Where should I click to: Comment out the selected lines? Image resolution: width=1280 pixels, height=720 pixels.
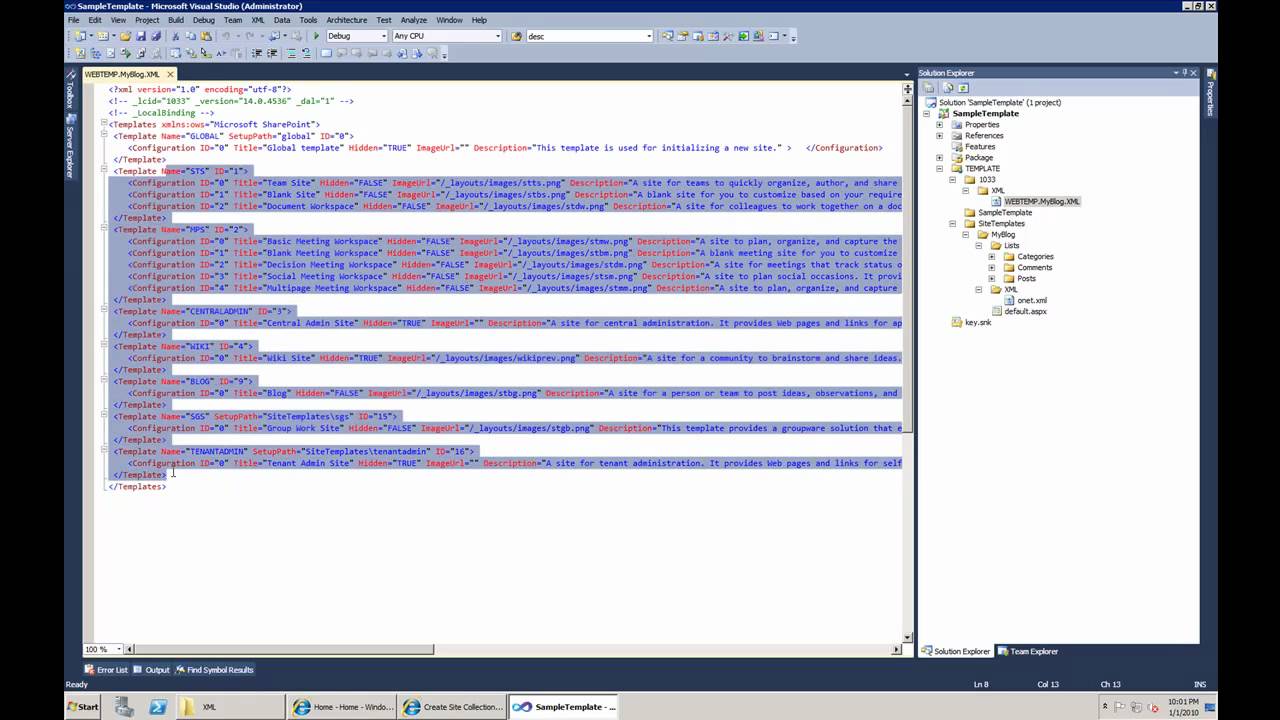pos(291,53)
